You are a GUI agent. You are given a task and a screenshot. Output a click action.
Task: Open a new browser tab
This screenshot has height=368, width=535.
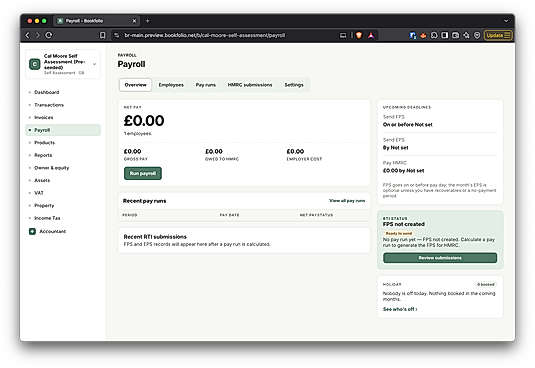147,21
